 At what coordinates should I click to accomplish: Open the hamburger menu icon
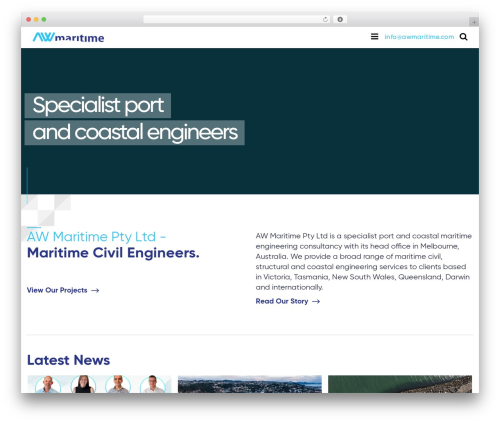[374, 37]
